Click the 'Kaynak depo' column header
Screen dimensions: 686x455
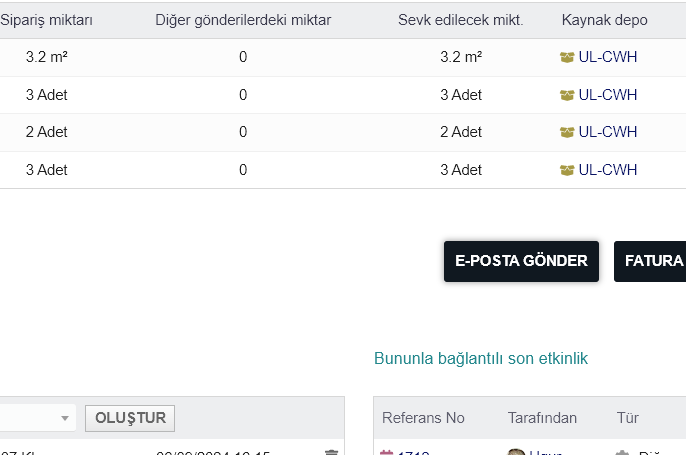[x=605, y=20]
